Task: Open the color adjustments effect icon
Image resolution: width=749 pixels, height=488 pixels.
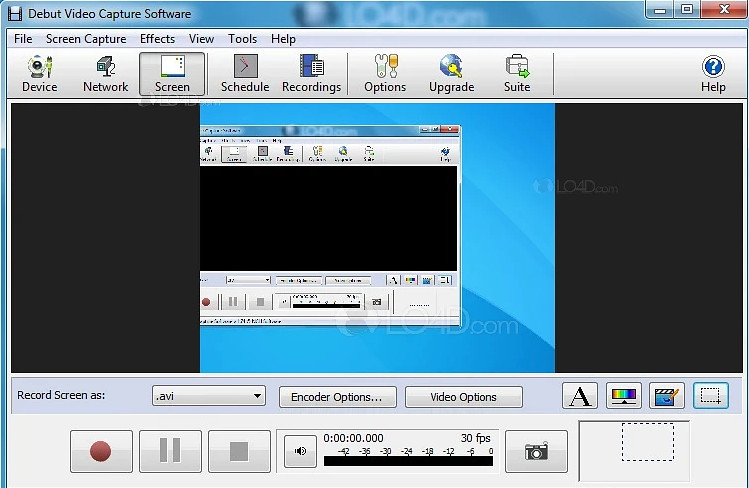Action: [623, 396]
